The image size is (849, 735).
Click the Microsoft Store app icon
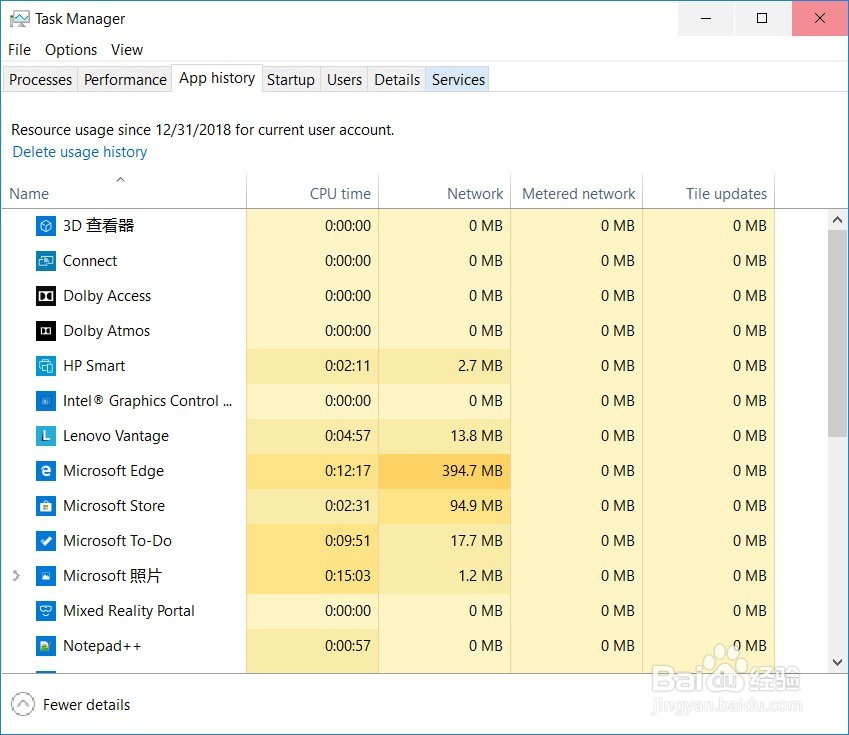(46, 506)
